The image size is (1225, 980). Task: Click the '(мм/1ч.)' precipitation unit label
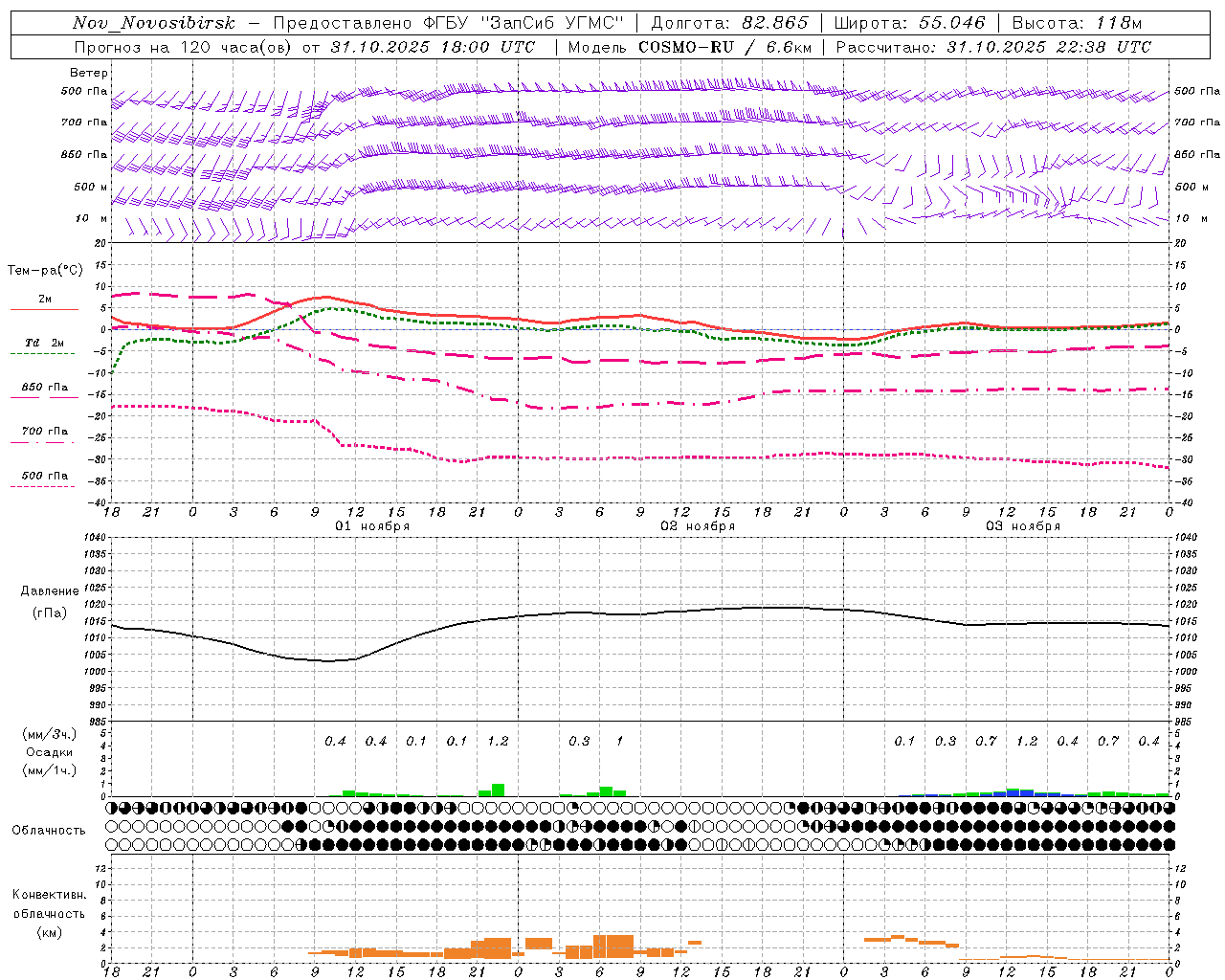(x=49, y=770)
